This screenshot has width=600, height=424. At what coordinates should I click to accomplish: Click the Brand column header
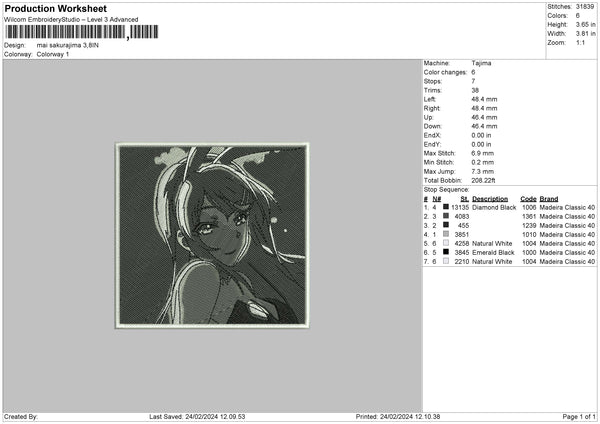[x=550, y=198]
